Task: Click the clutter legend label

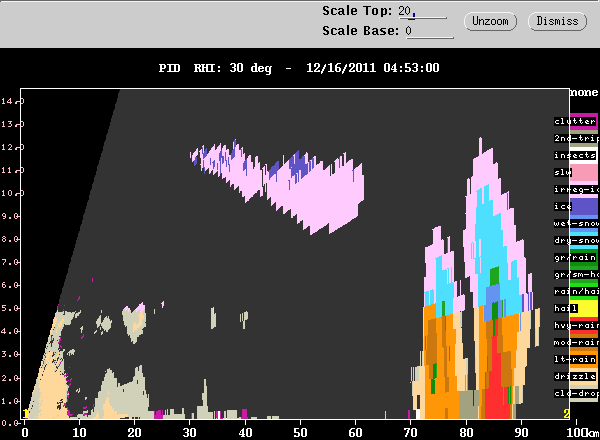Action: click(x=575, y=121)
